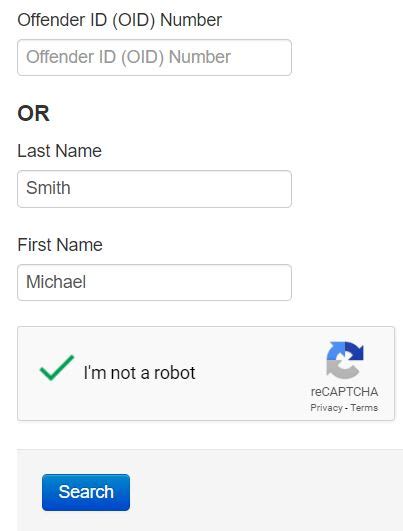Place cursor on the word Michael
Screen dimensions: 403x531
point(56,282)
